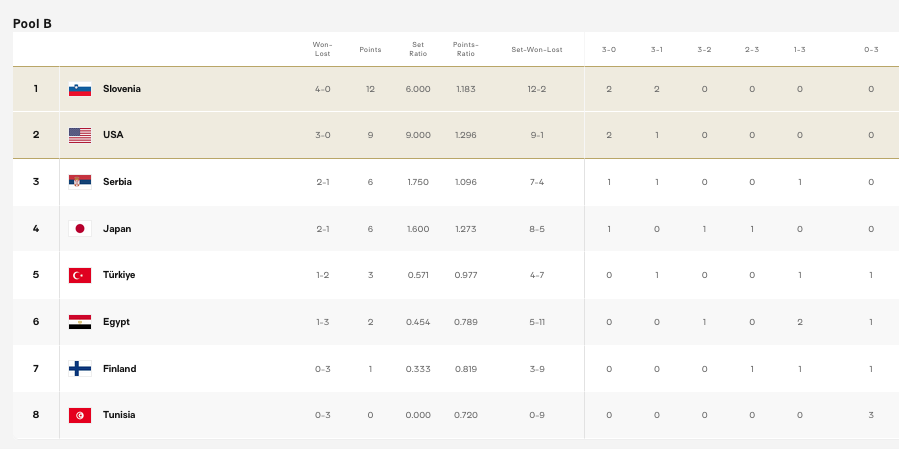Viewport: 899px width, 449px height.
Task: Click the Pool B heading
Action: click(x=32, y=23)
